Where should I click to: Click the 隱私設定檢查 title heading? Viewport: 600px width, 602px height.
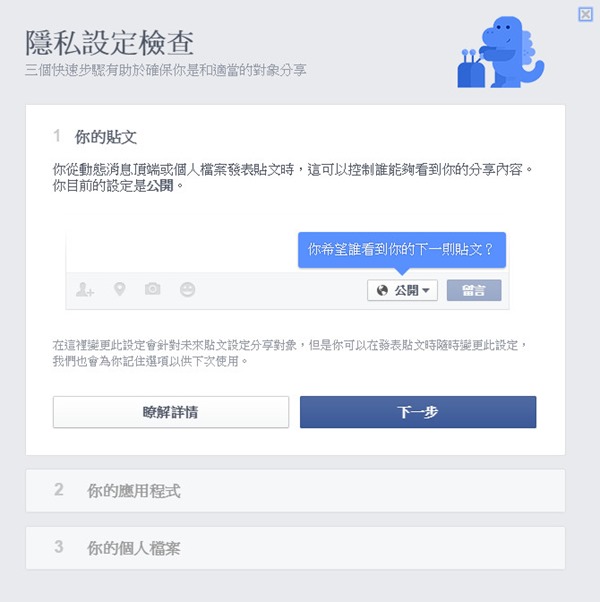click(x=109, y=43)
